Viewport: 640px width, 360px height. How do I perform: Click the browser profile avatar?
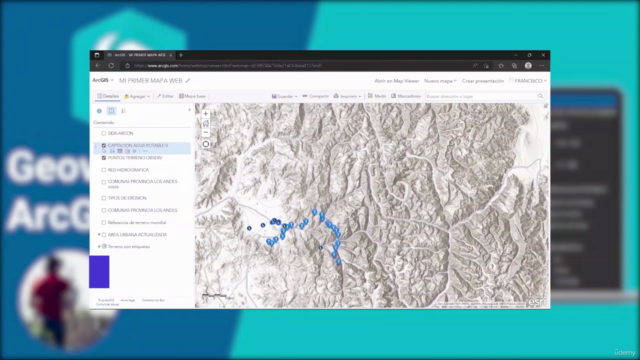point(528,66)
